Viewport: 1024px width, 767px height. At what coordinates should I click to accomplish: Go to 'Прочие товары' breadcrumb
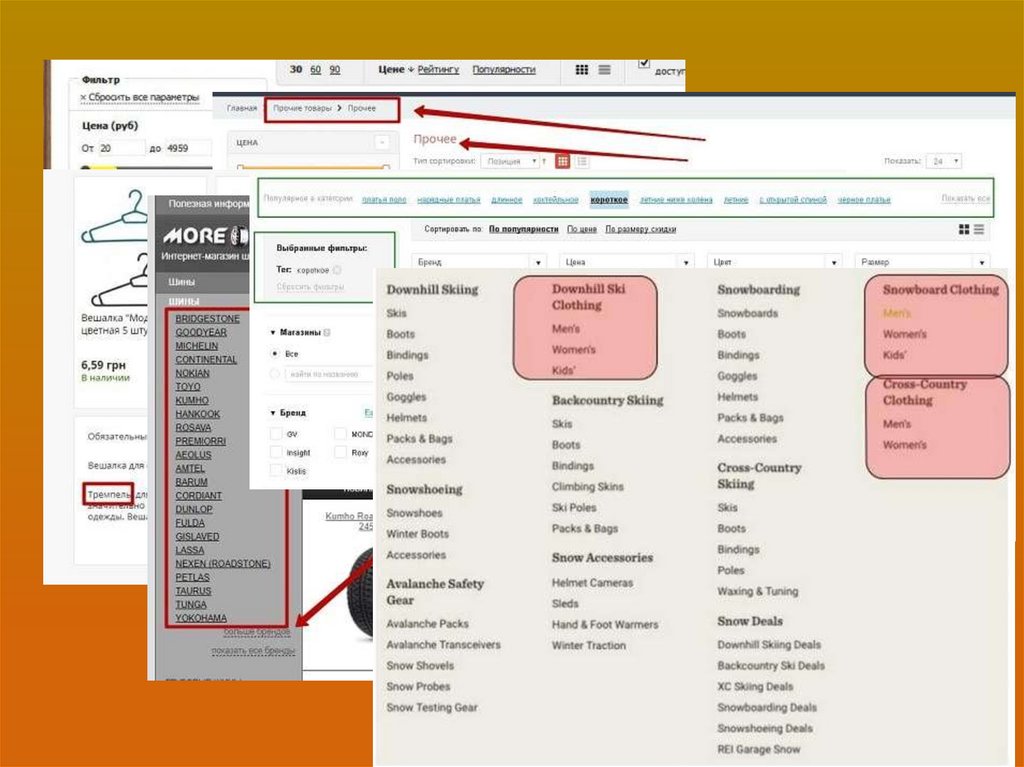point(302,108)
